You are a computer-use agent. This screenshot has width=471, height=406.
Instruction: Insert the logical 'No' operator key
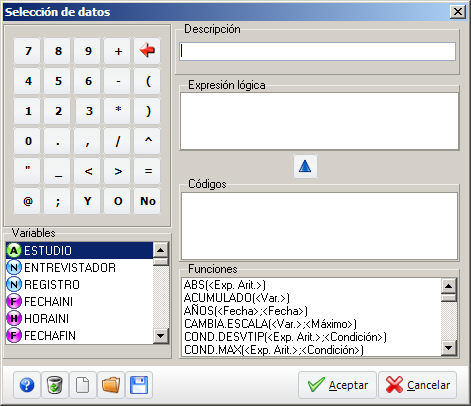tap(147, 201)
